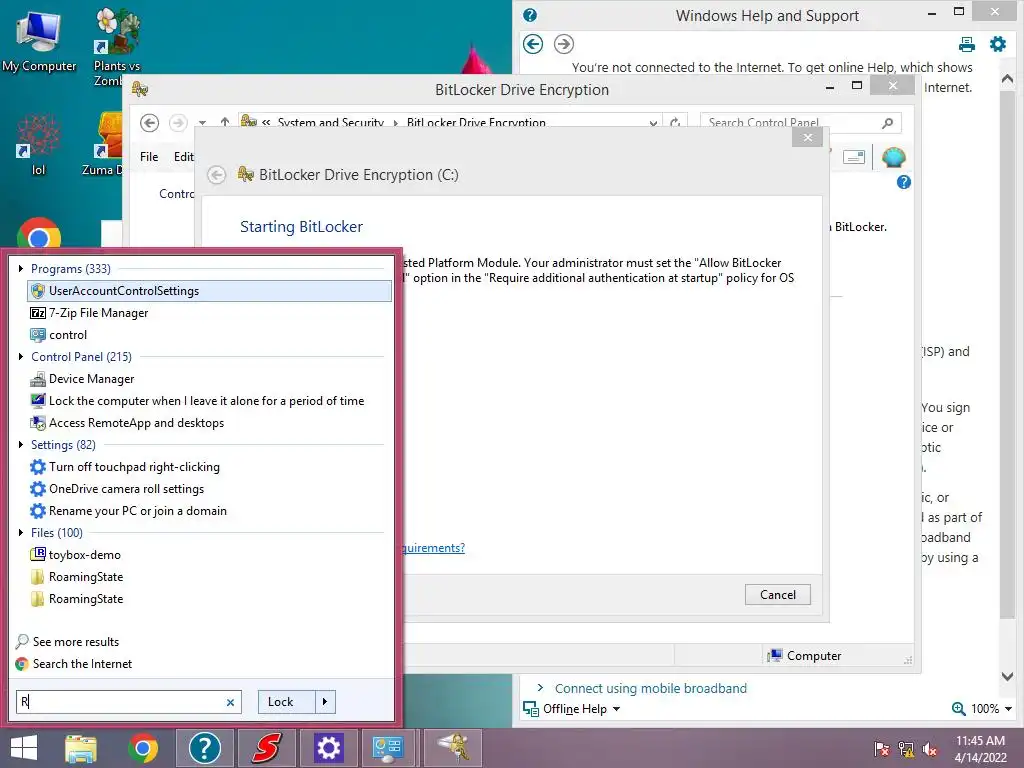Click the Help zoom magnifier icon
Image resolution: width=1024 pixels, height=768 pixels.
coord(959,709)
